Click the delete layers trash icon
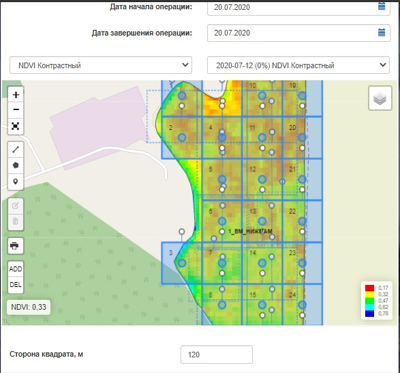 (15, 222)
